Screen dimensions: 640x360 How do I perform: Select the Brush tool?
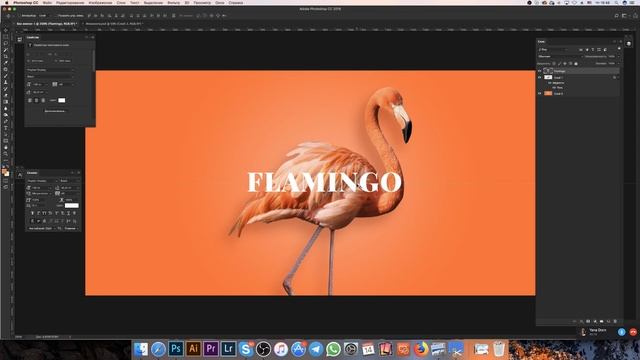coord(6,76)
